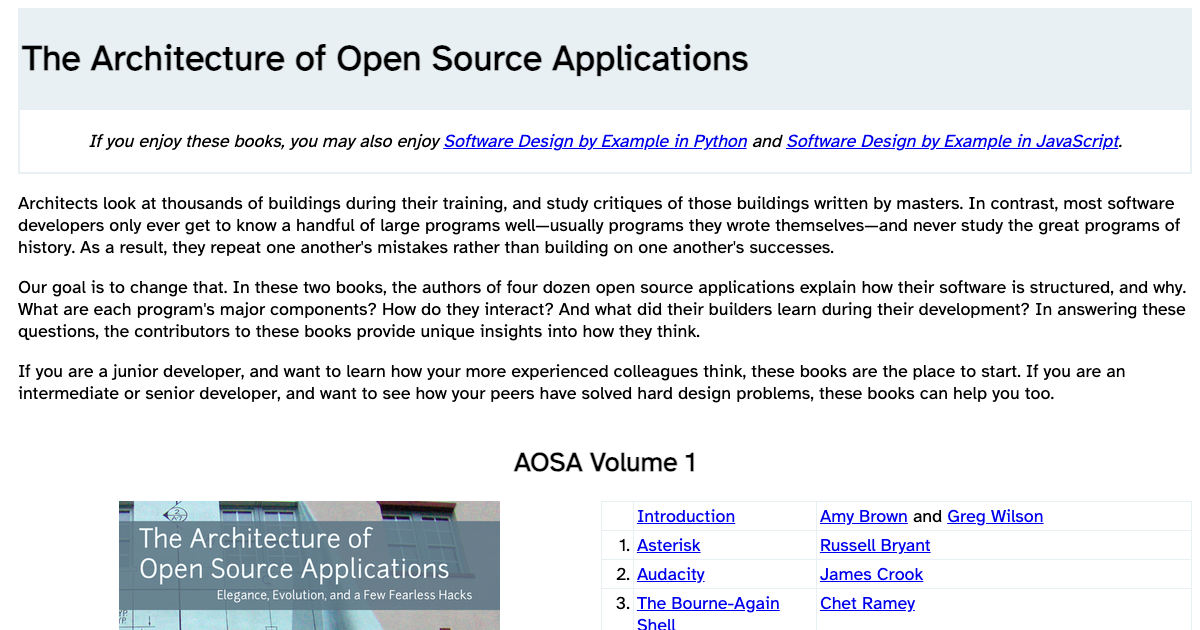
Task: Click the paragraph starting 'Architects look at thousands'
Action: tap(605, 225)
